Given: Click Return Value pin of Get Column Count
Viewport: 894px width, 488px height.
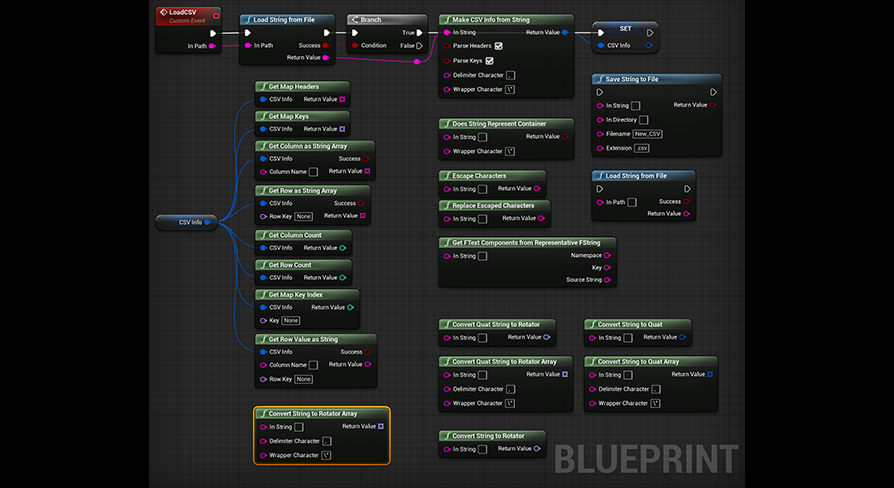Looking at the screenshot, I should (342, 248).
